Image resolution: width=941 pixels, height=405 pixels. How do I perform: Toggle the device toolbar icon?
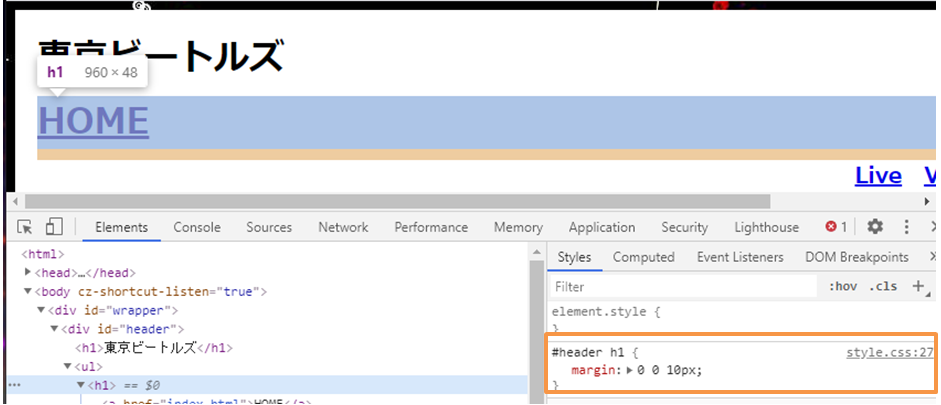click(x=54, y=227)
